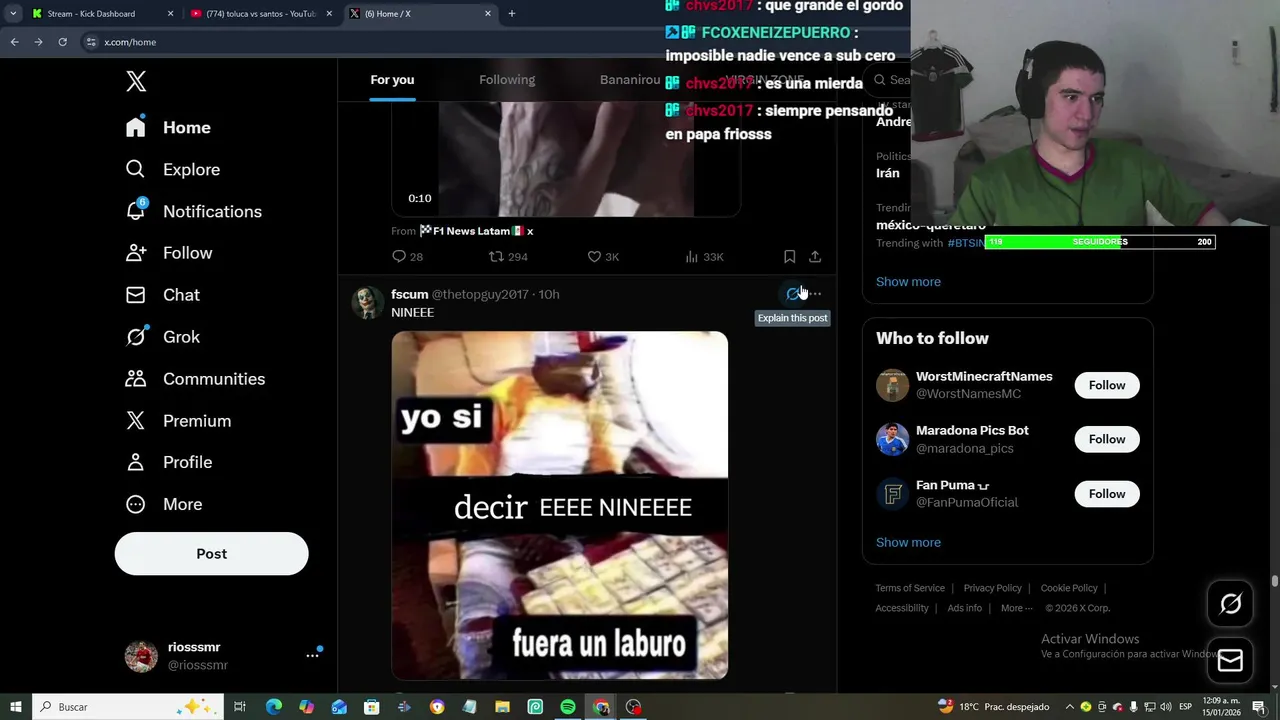Screen dimensions: 1280x720
Task: Open Spotify from the taskbar
Action: click(x=568, y=707)
